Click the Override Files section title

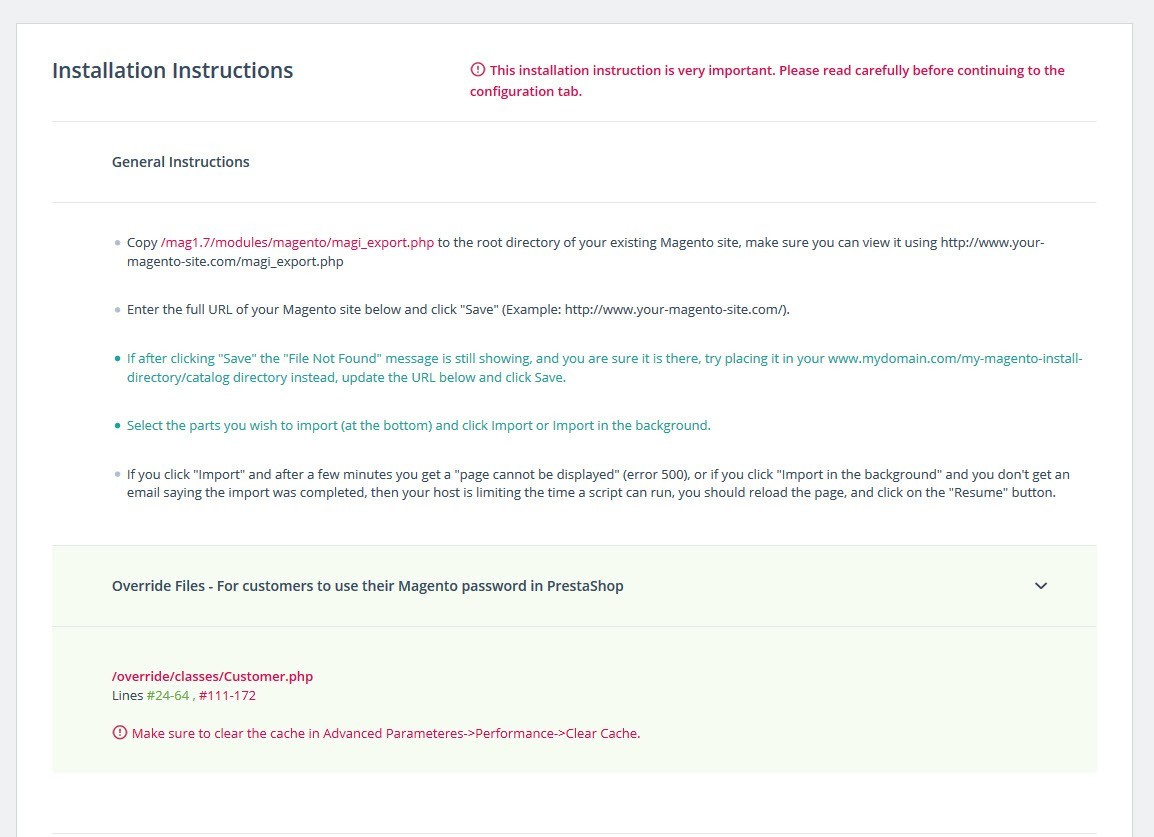click(367, 586)
